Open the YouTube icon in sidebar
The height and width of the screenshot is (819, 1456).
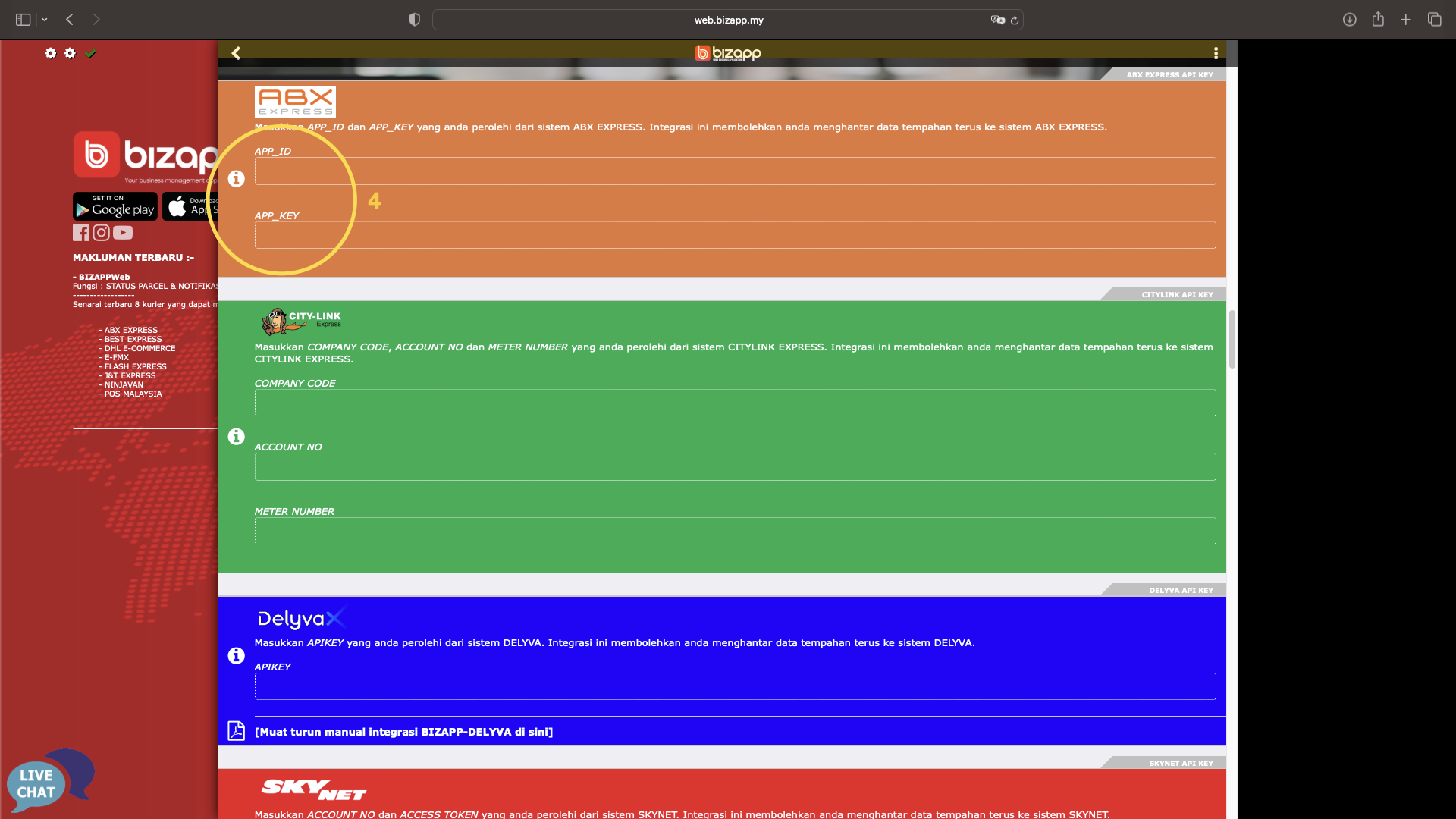123,233
